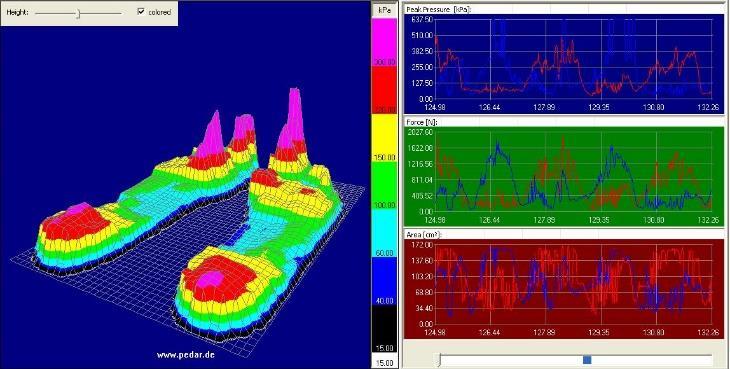Toggle the colored checkbox
Screen dimensions: 730x369
(x=141, y=12)
